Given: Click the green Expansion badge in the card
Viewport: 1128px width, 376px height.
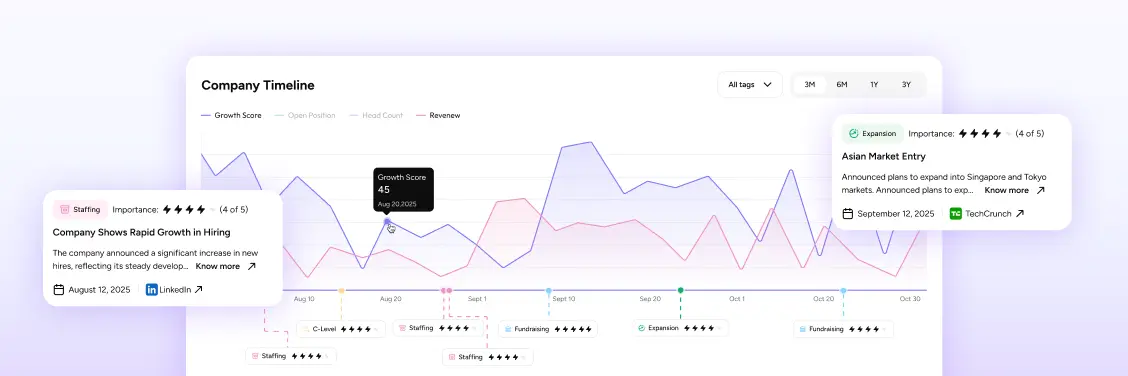Looking at the screenshot, I should [873, 134].
